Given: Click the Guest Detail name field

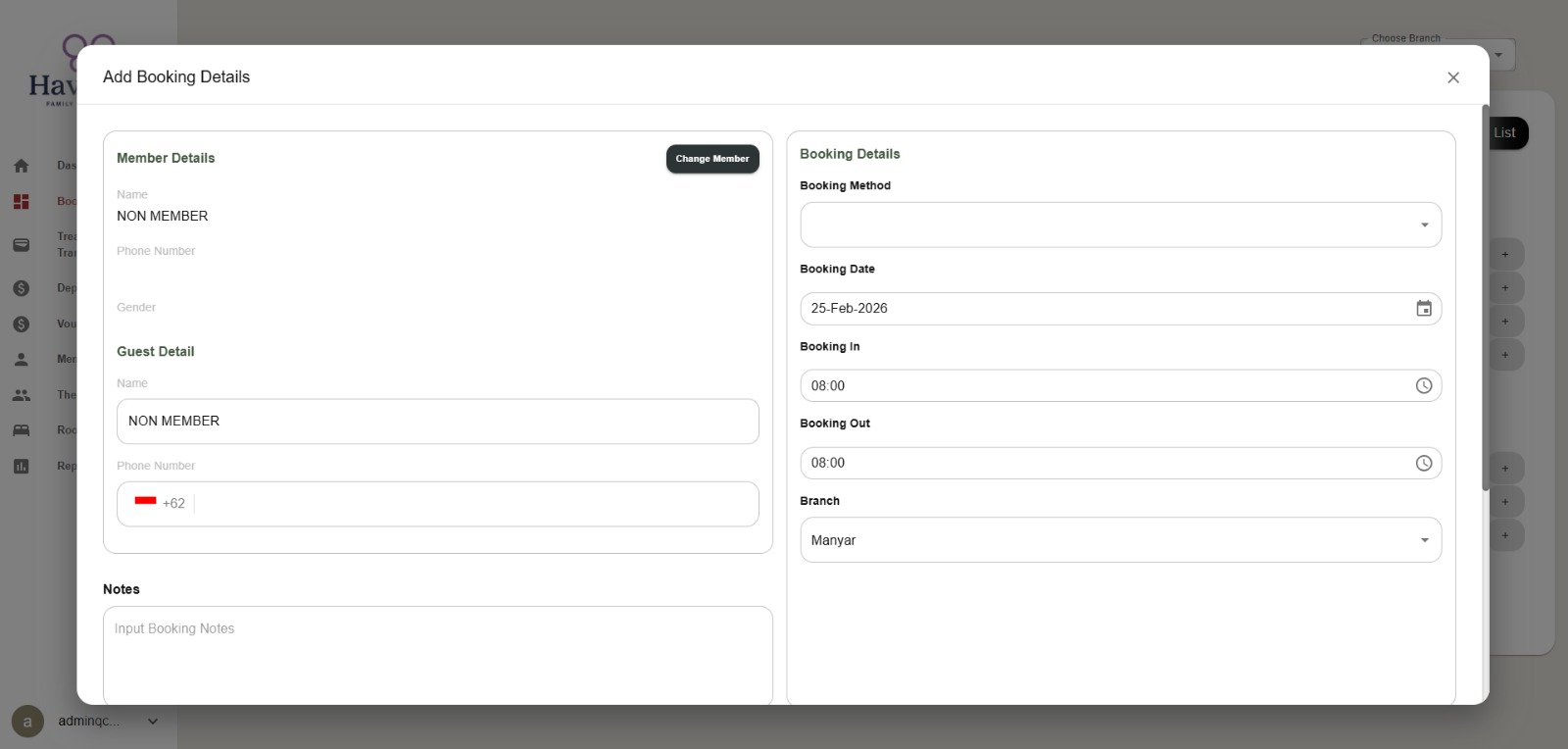Looking at the screenshot, I should click(438, 422).
